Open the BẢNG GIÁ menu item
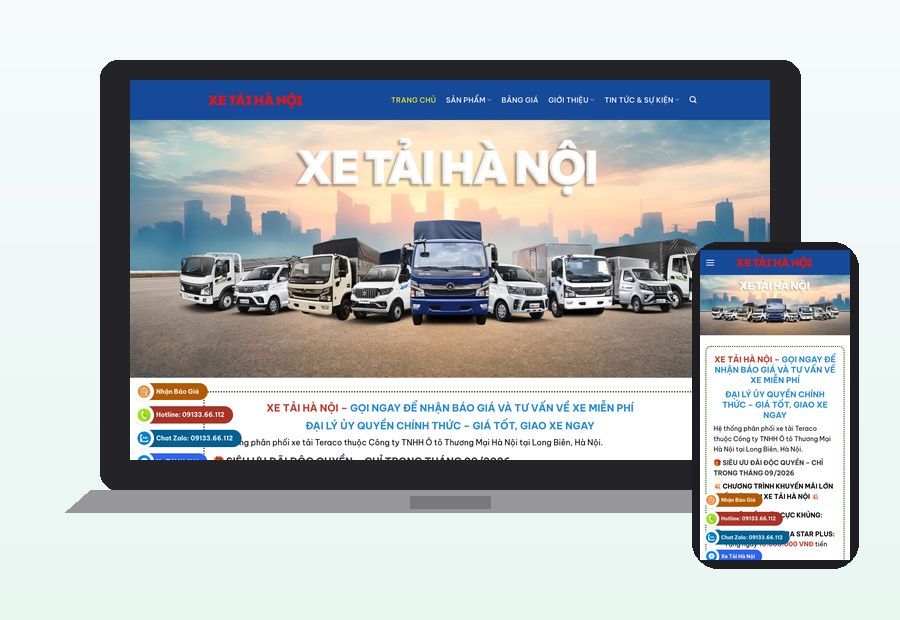Screen dimensions: 900x620 (519, 100)
